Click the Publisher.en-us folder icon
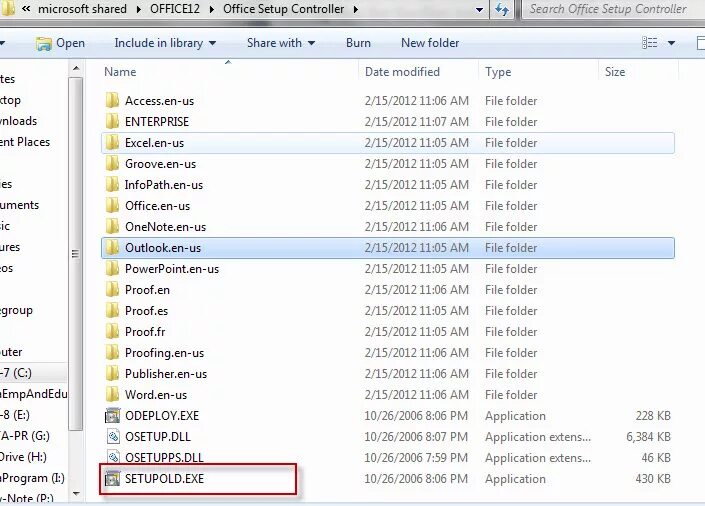This screenshot has height=506, width=705. point(112,373)
